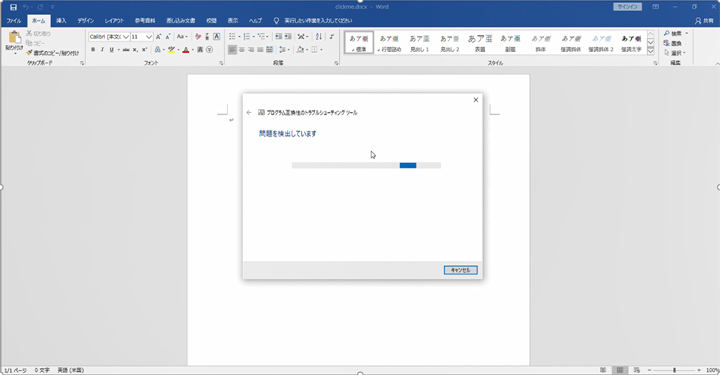Viewport: 720px width, 375px height.
Task: Click the Bullets list icon
Action: [x=232, y=36]
